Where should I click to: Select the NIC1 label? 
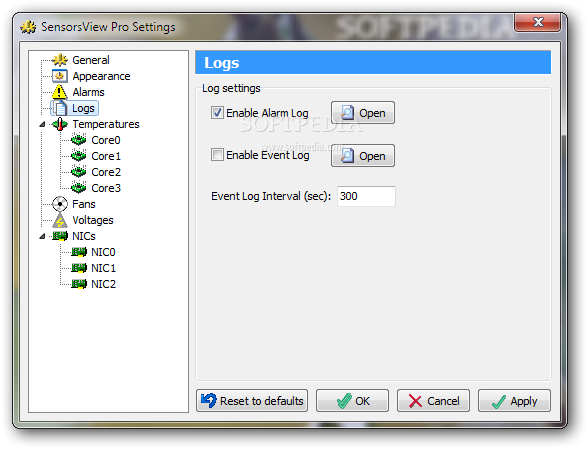pyautogui.click(x=103, y=268)
